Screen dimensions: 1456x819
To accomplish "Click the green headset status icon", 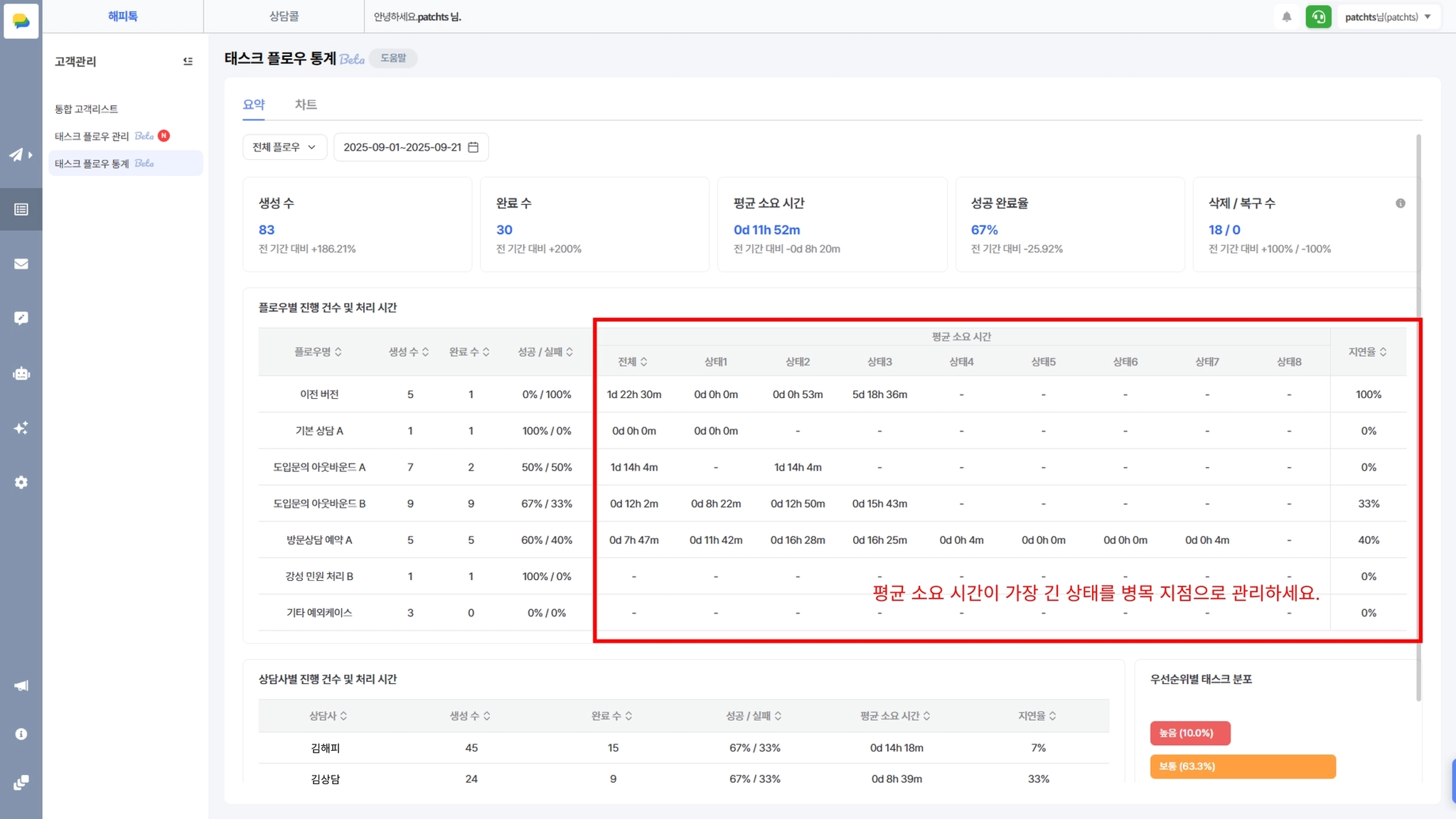I will [1318, 17].
